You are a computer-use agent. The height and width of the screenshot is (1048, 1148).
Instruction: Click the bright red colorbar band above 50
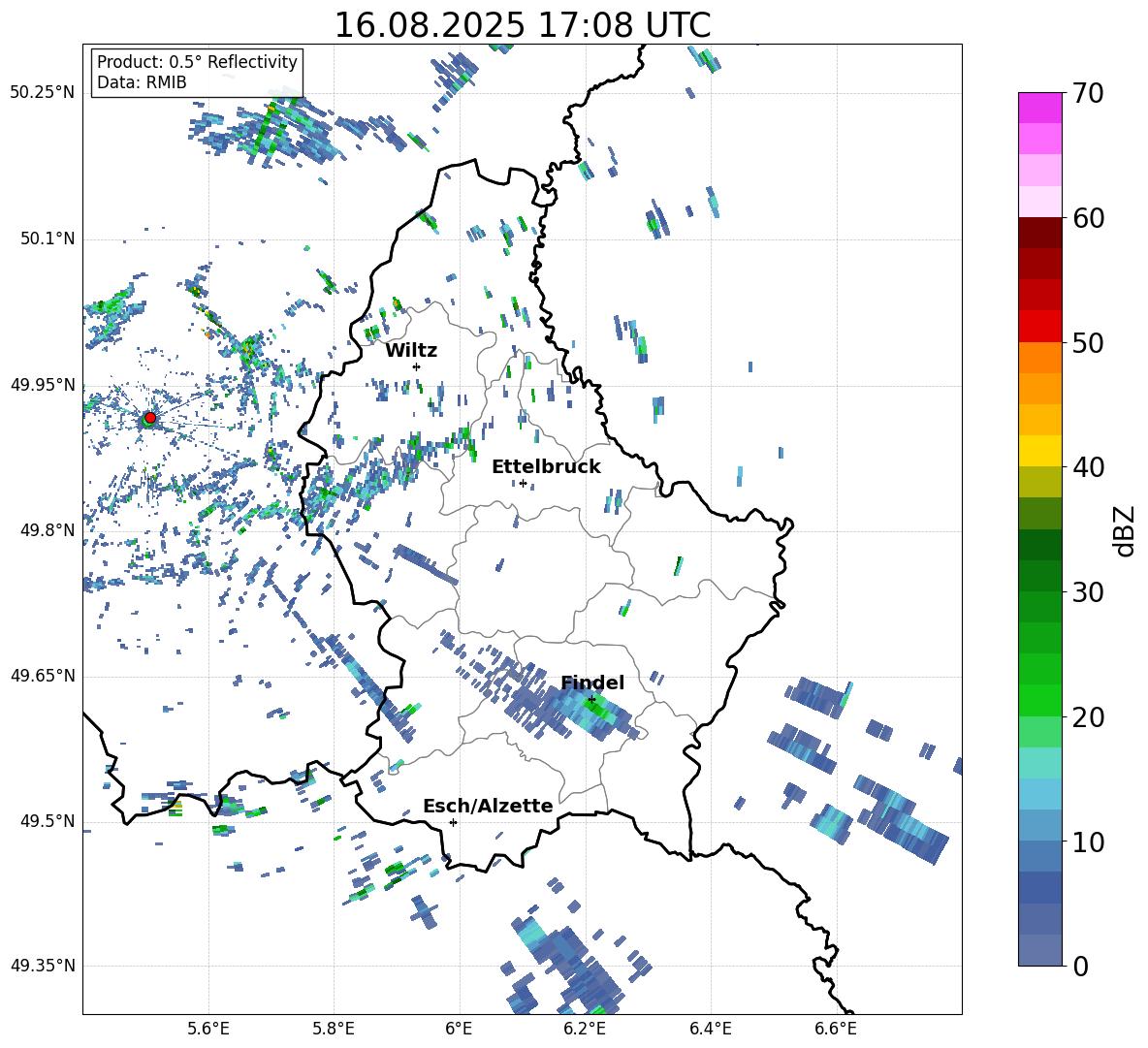[1039, 327]
